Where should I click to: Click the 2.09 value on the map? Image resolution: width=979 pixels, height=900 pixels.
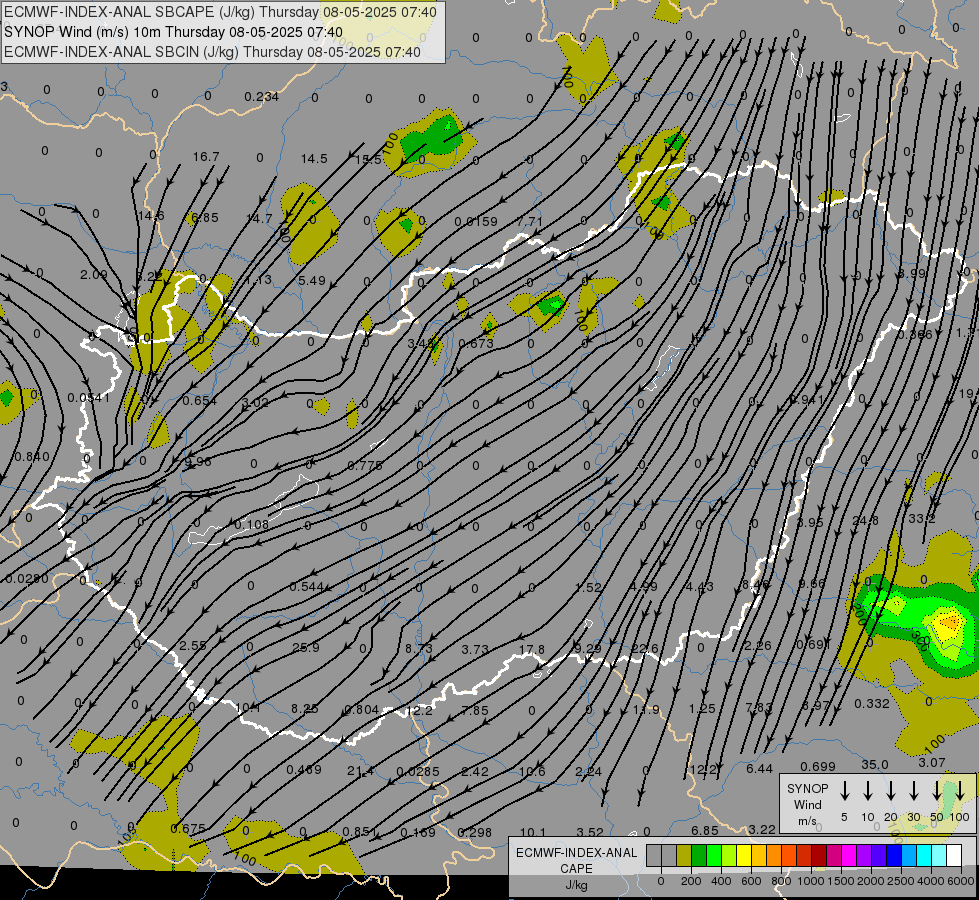(x=94, y=275)
